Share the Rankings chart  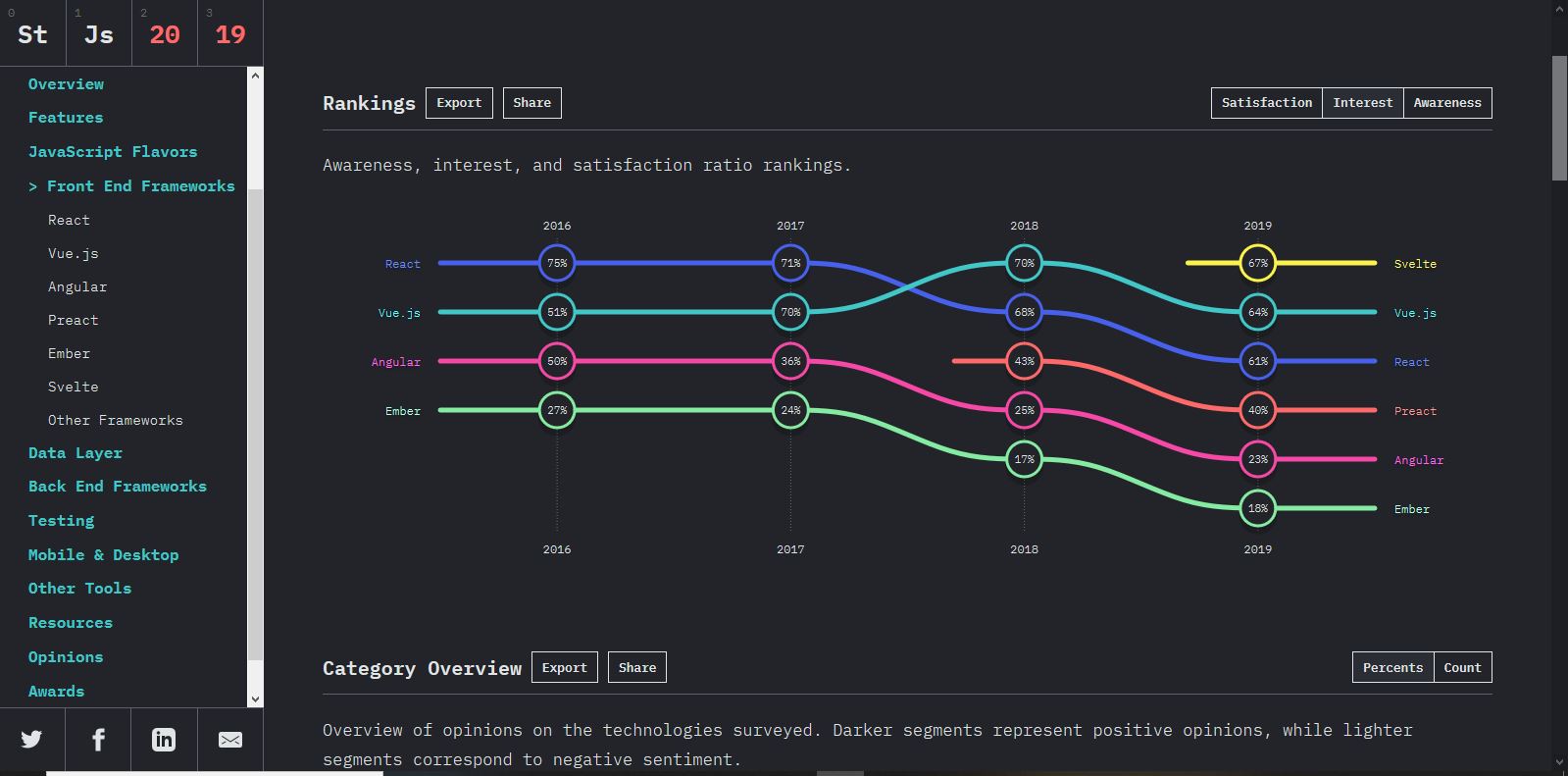point(531,103)
